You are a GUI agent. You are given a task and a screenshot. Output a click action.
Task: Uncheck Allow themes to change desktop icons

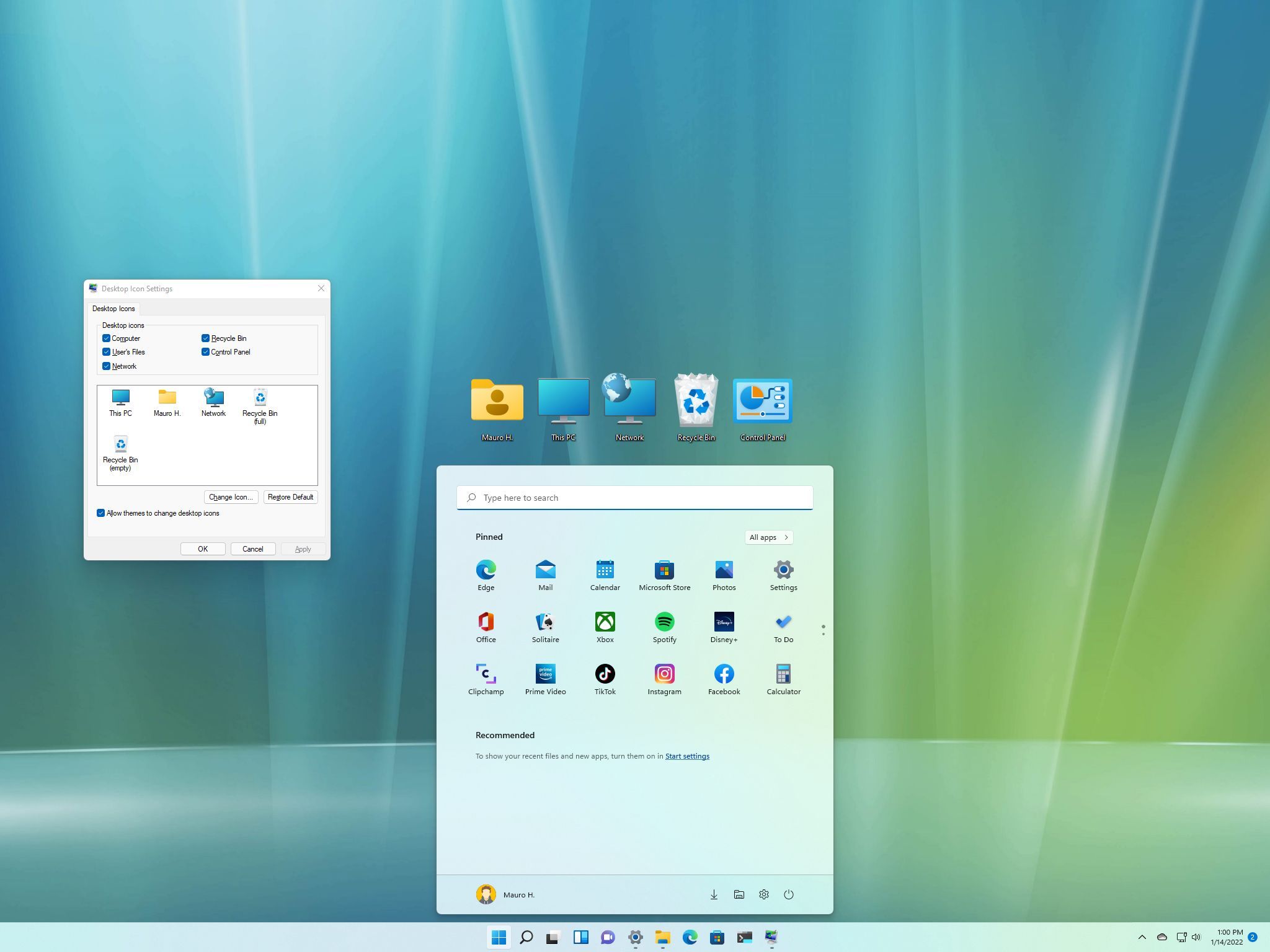tap(100, 513)
